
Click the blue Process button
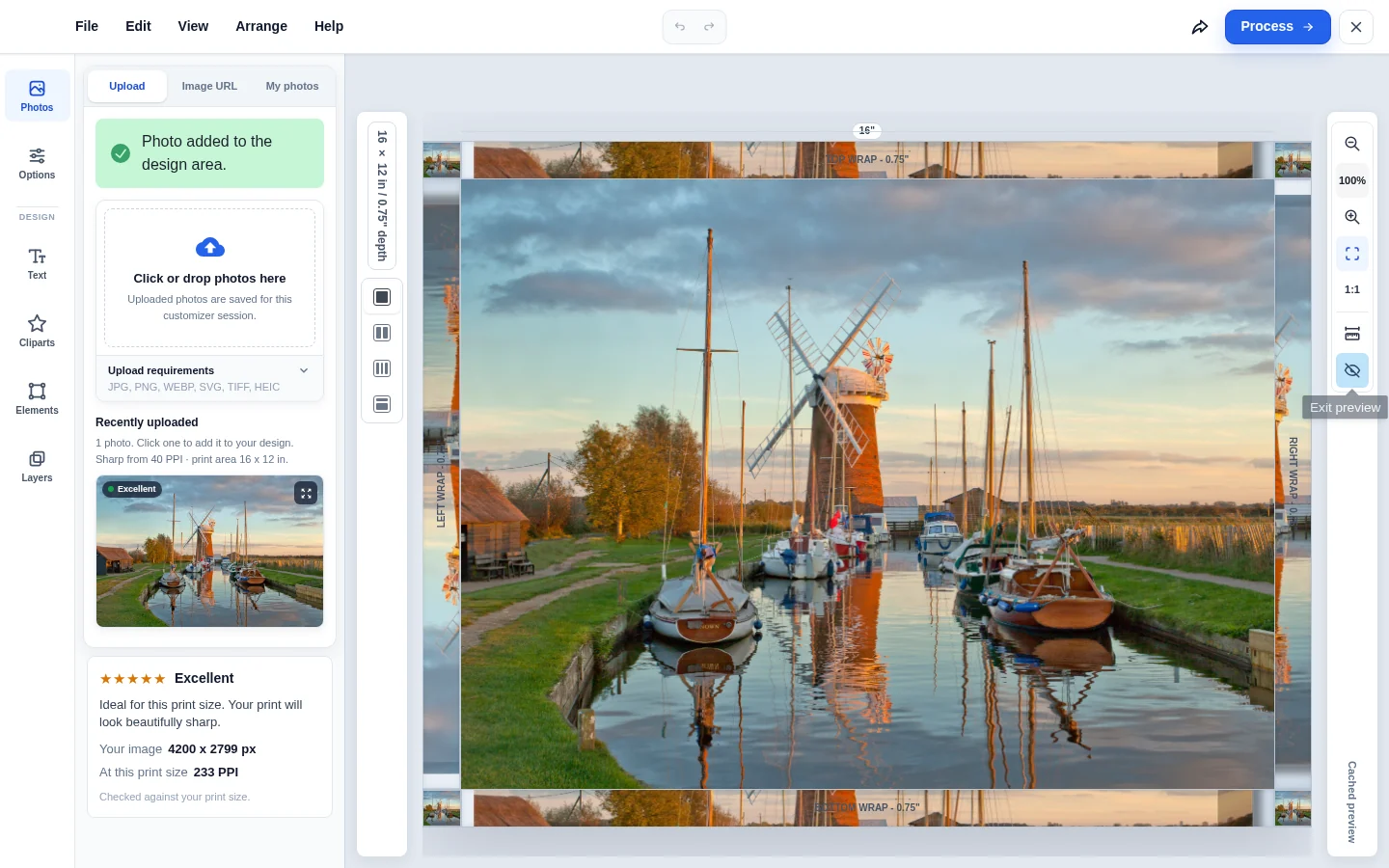point(1278,27)
